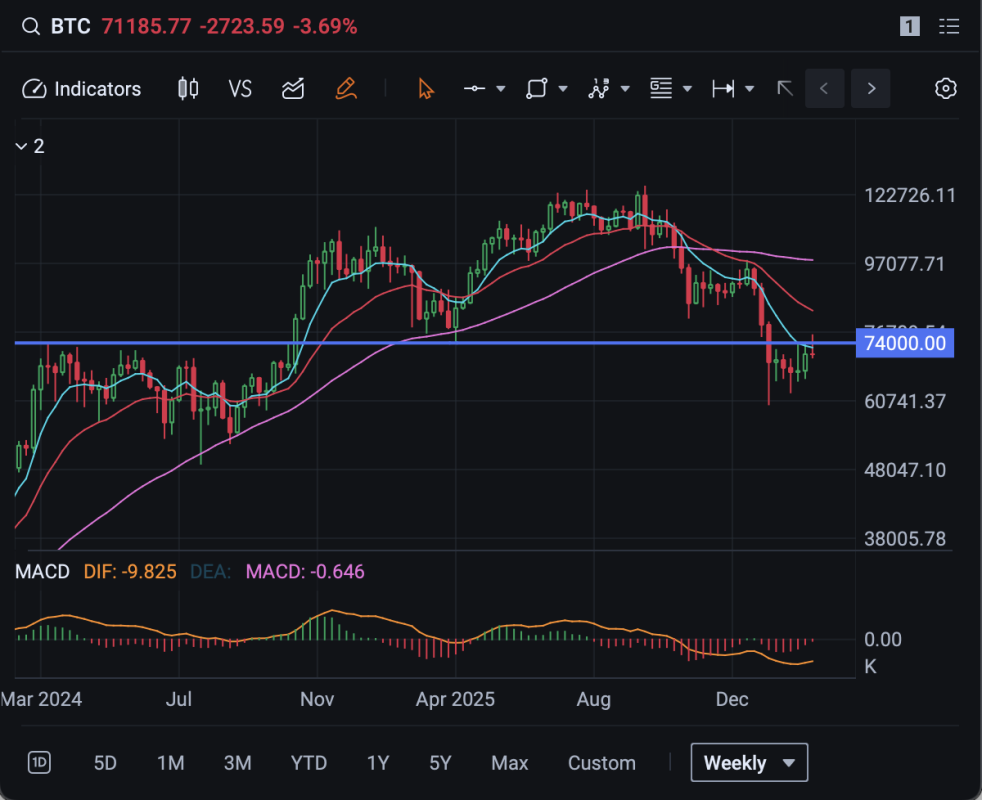This screenshot has width=982, height=800.
Task: Toggle the orange drawing pencil tool
Action: point(346,89)
